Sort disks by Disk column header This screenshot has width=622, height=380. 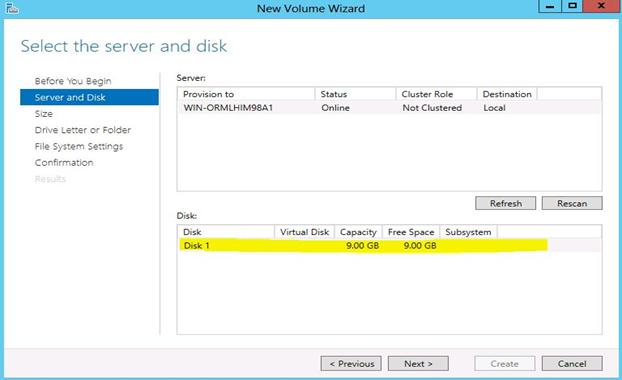click(226, 232)
